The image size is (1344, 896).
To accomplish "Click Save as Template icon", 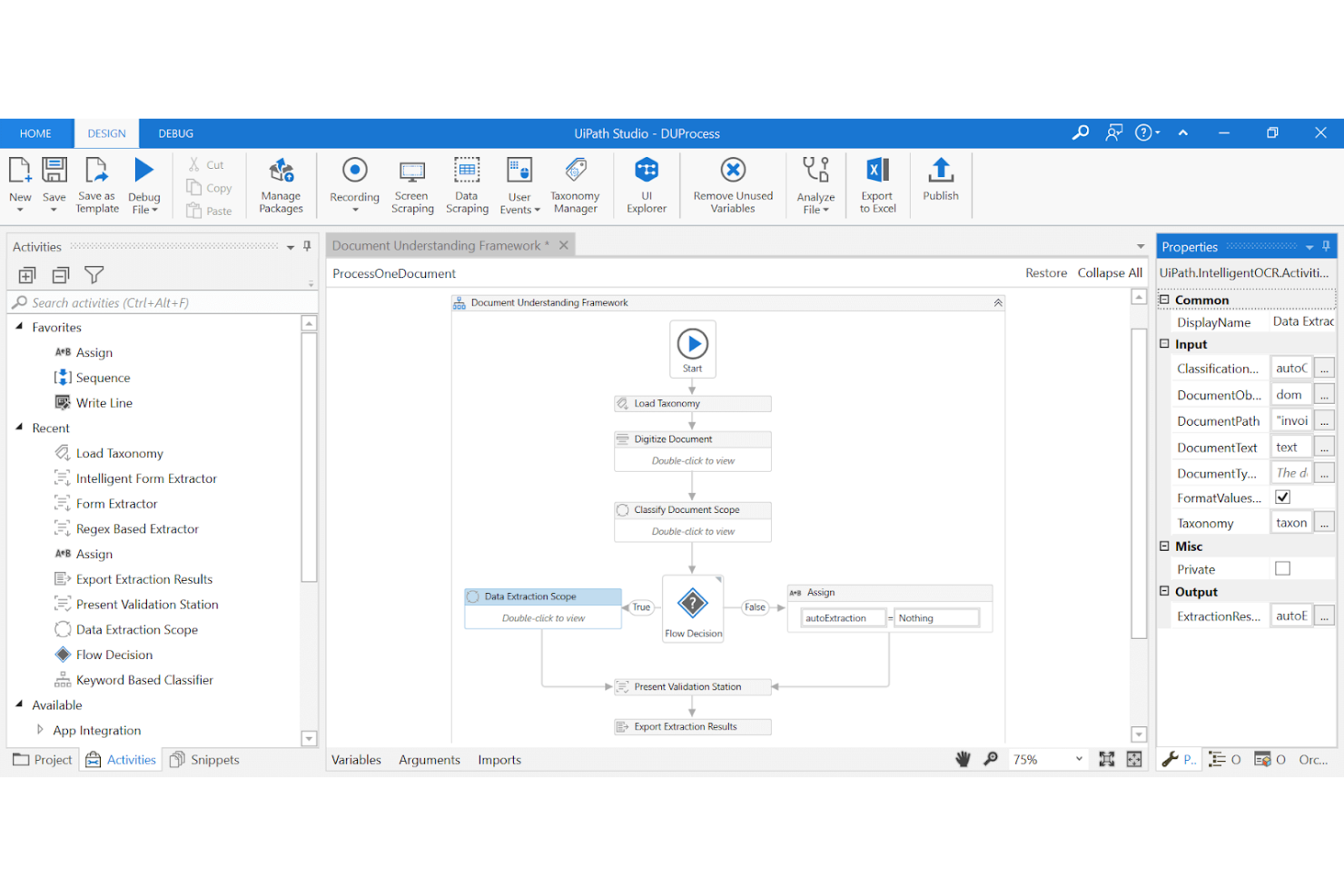I will click(96, 171).
